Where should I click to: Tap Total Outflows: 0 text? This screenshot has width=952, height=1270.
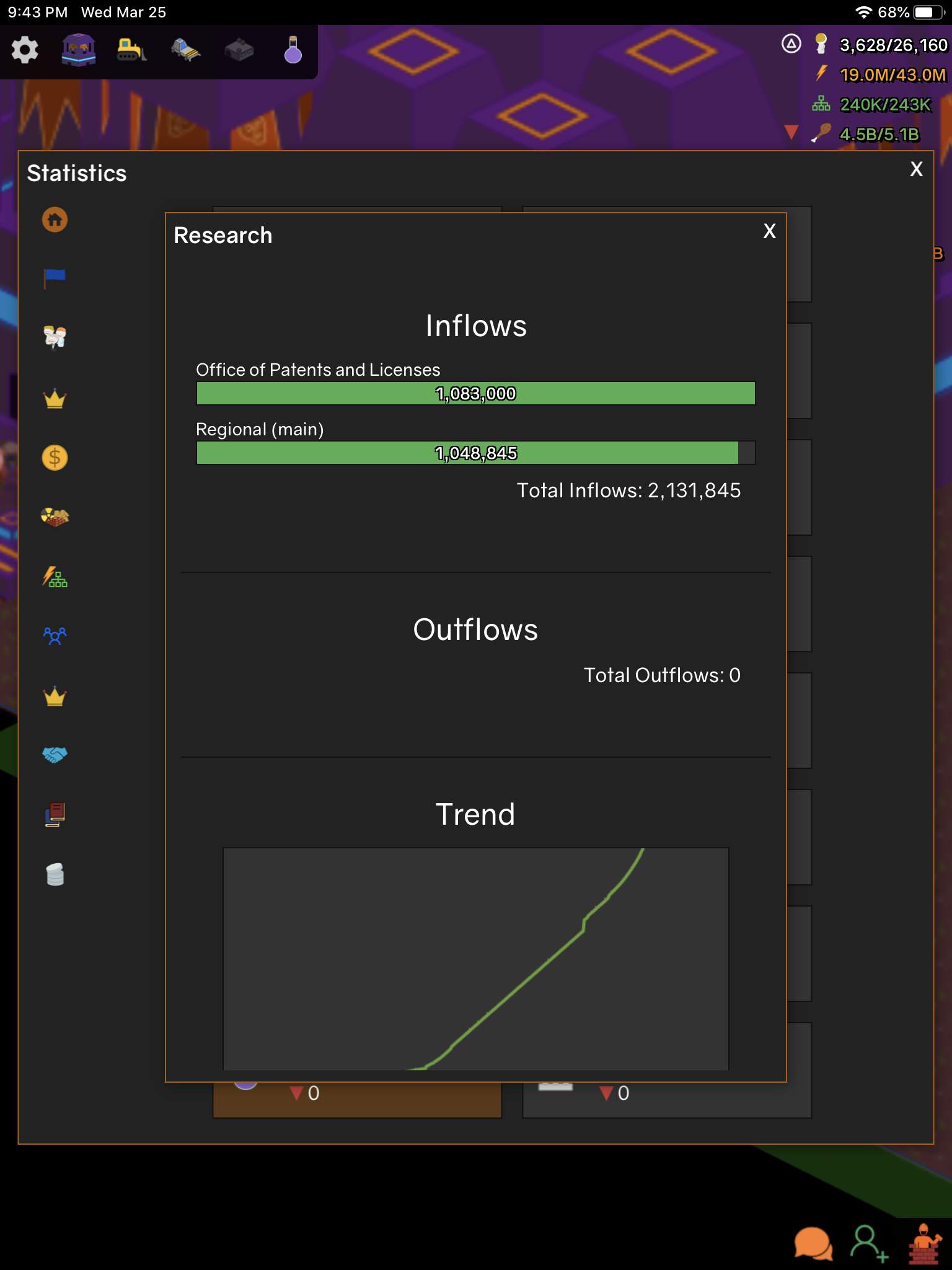[x=662, y=675]
